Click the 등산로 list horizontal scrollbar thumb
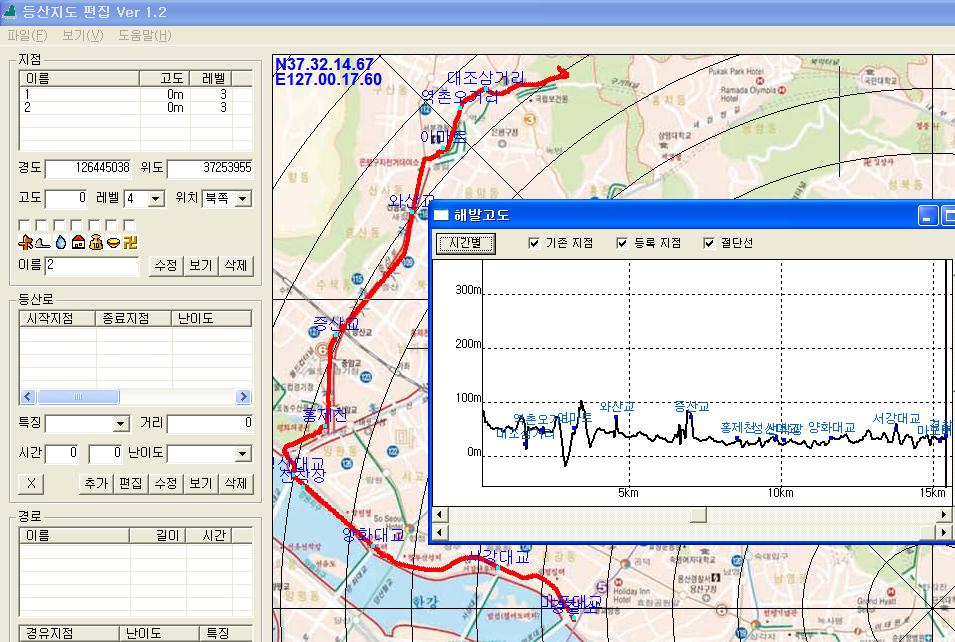The width and height of the screenshot is (955, 642). [x=78, y=397]
